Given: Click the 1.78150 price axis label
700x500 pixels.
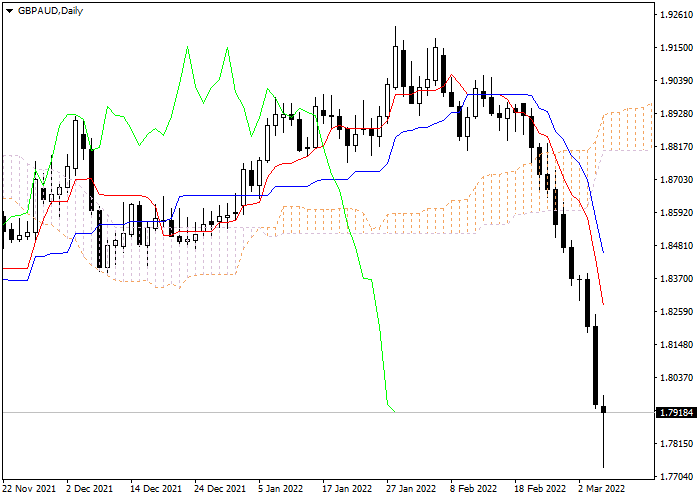Looking at the screenshot, I should pyautogui.click(x=677, y=444).
